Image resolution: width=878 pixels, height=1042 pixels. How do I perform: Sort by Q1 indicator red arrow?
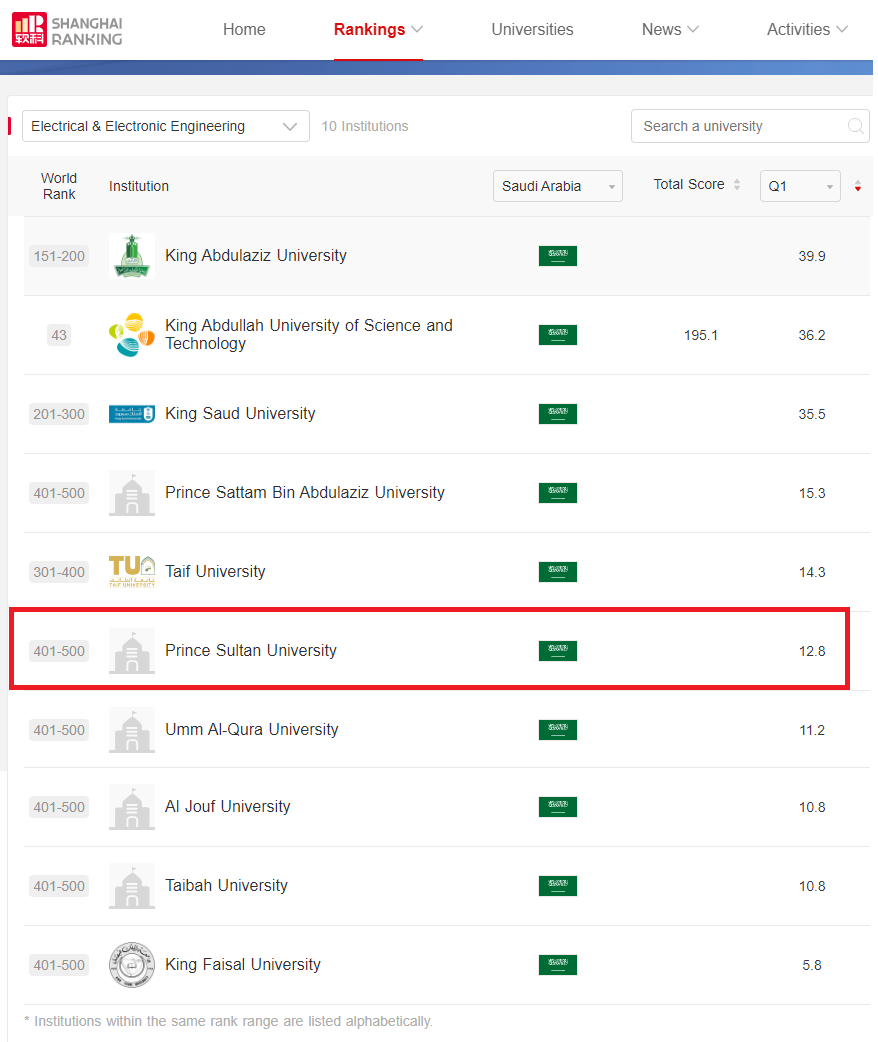(x=857, y=186)
